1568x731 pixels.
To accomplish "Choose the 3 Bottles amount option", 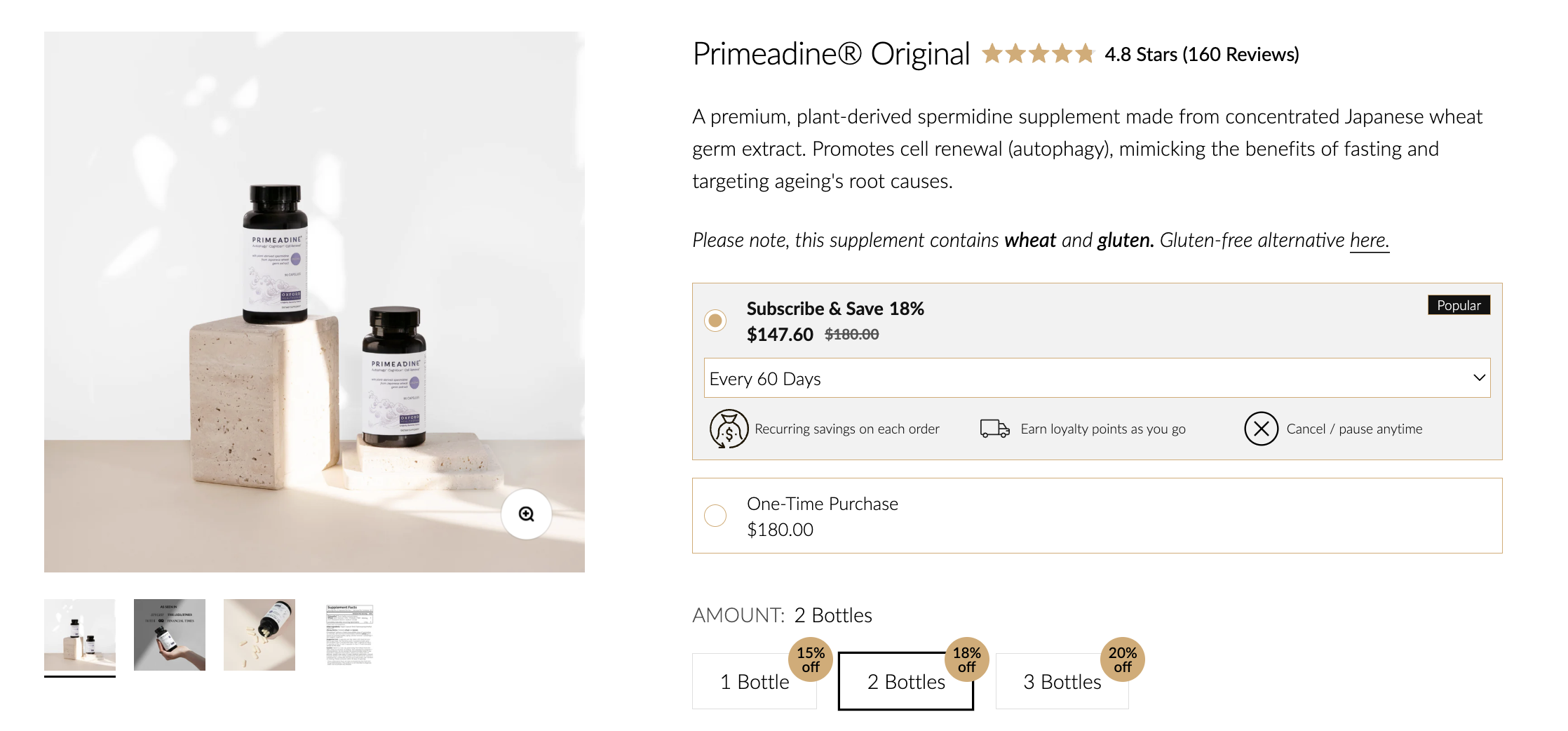I will click(1062, 682).
